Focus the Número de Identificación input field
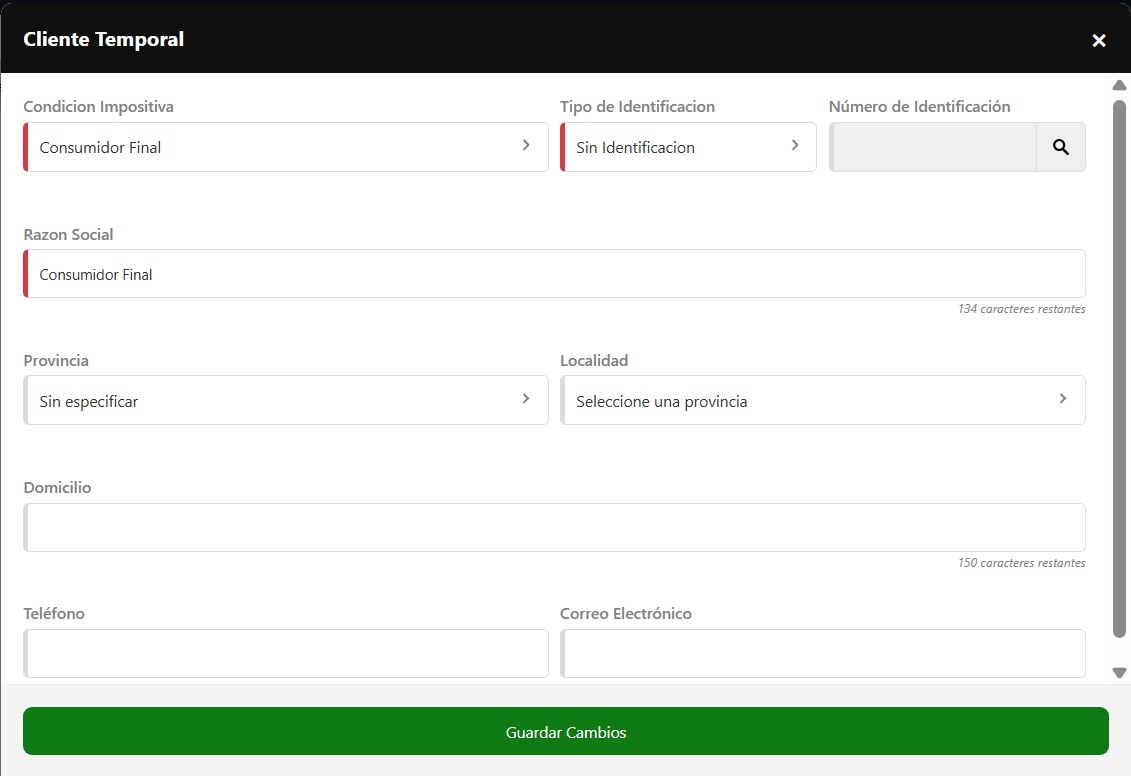Screen dimensions: 1131x776 [933, 147]
